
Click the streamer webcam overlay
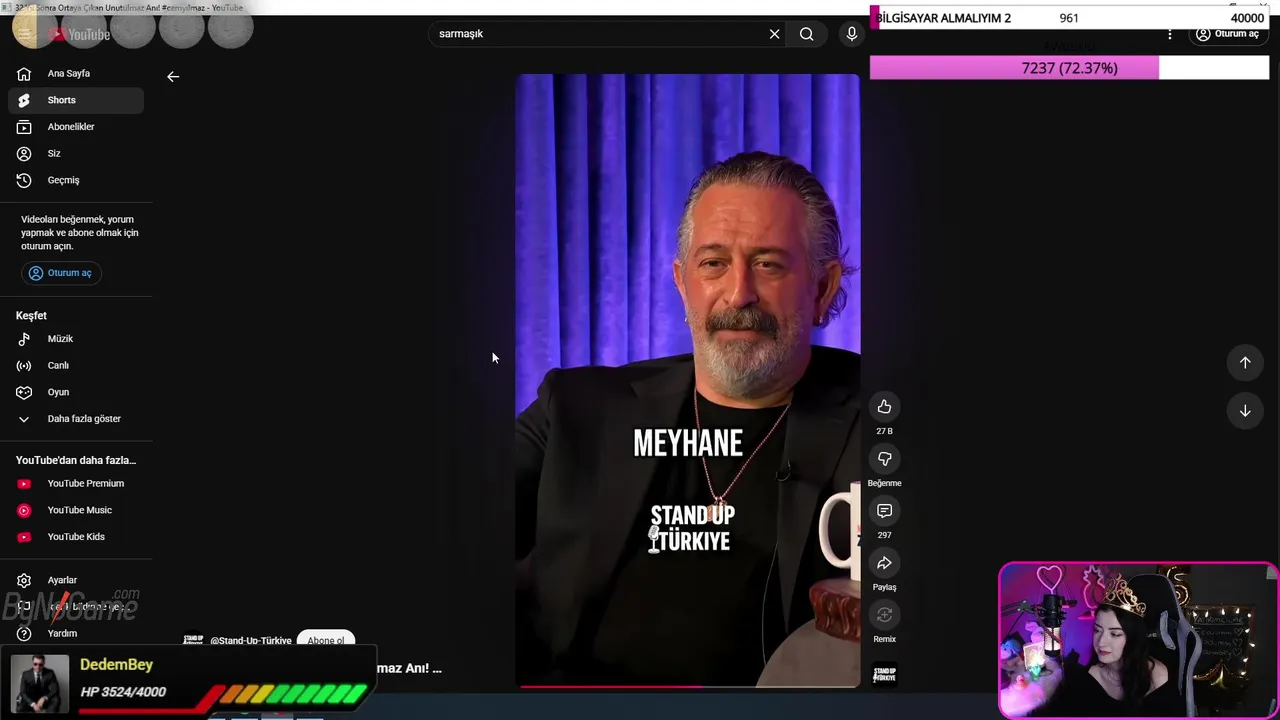coord(1138,641)
